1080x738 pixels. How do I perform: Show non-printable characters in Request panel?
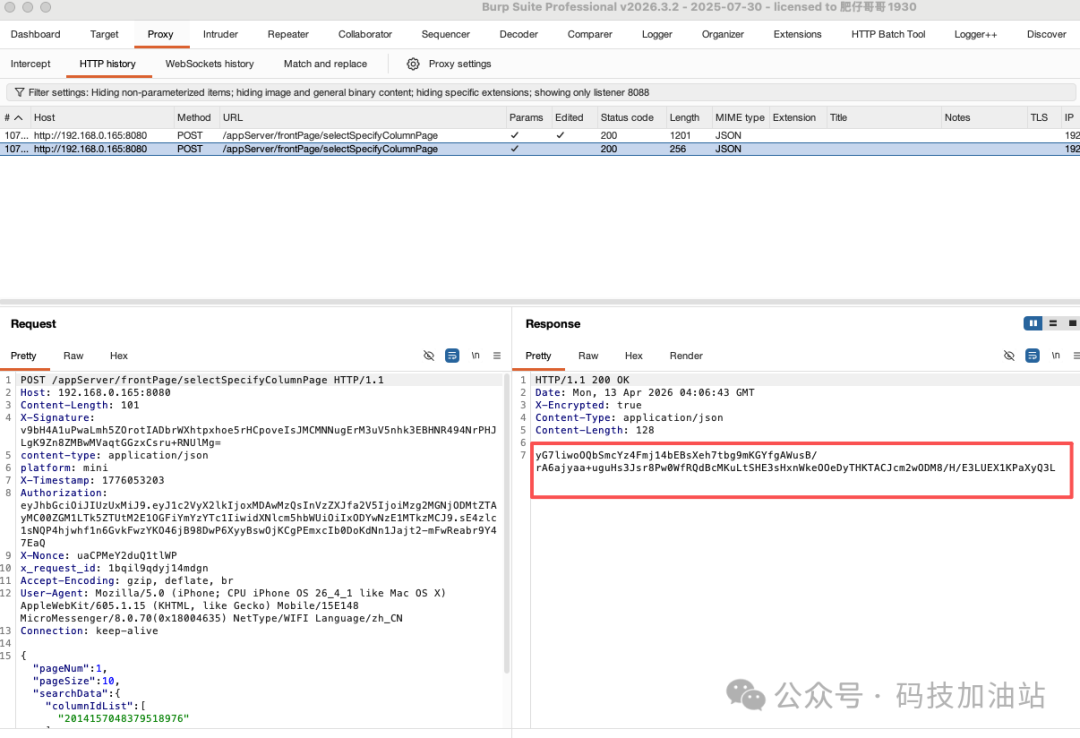[475, 356]
